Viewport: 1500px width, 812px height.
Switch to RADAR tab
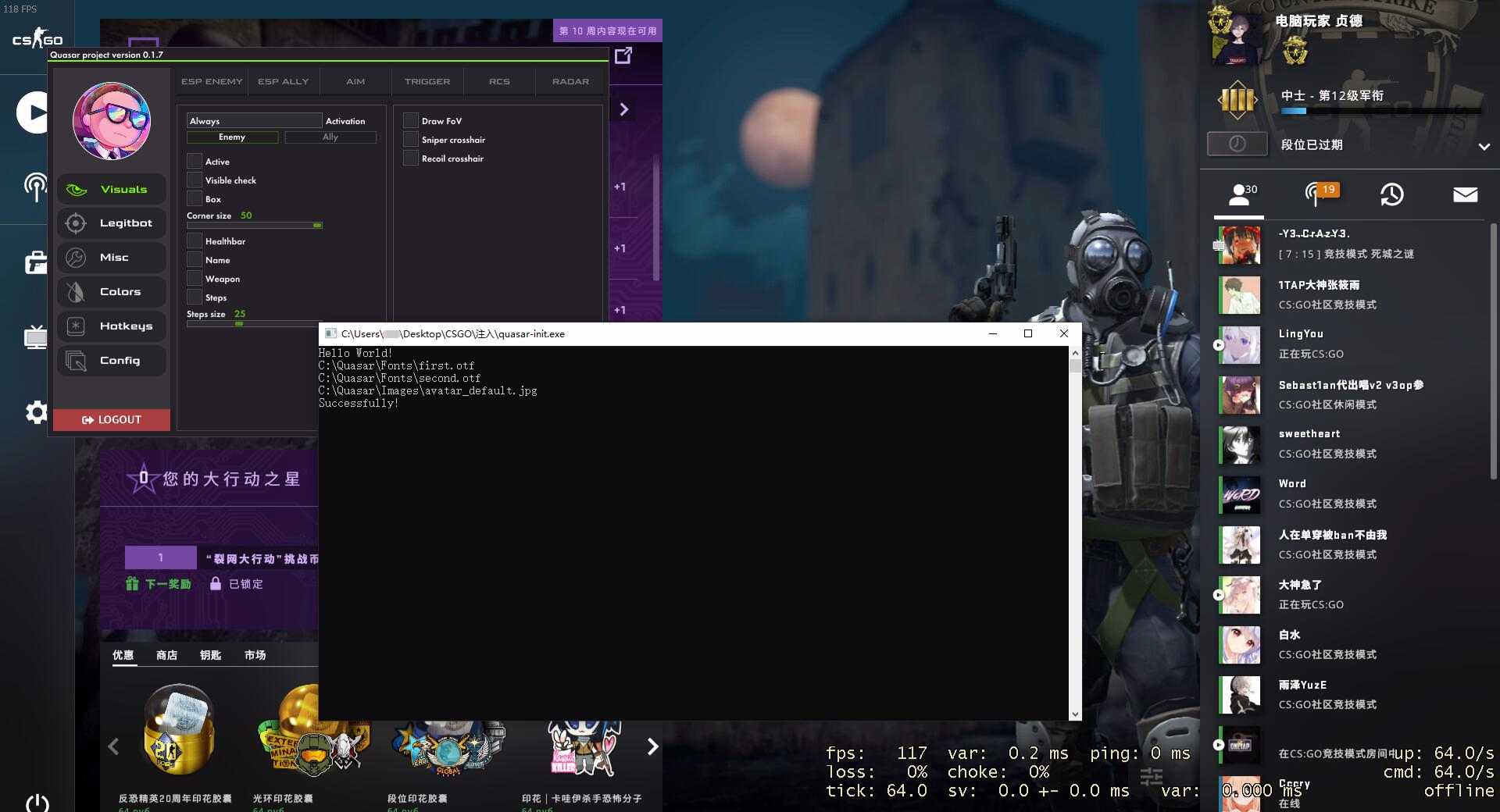point(571,81)
